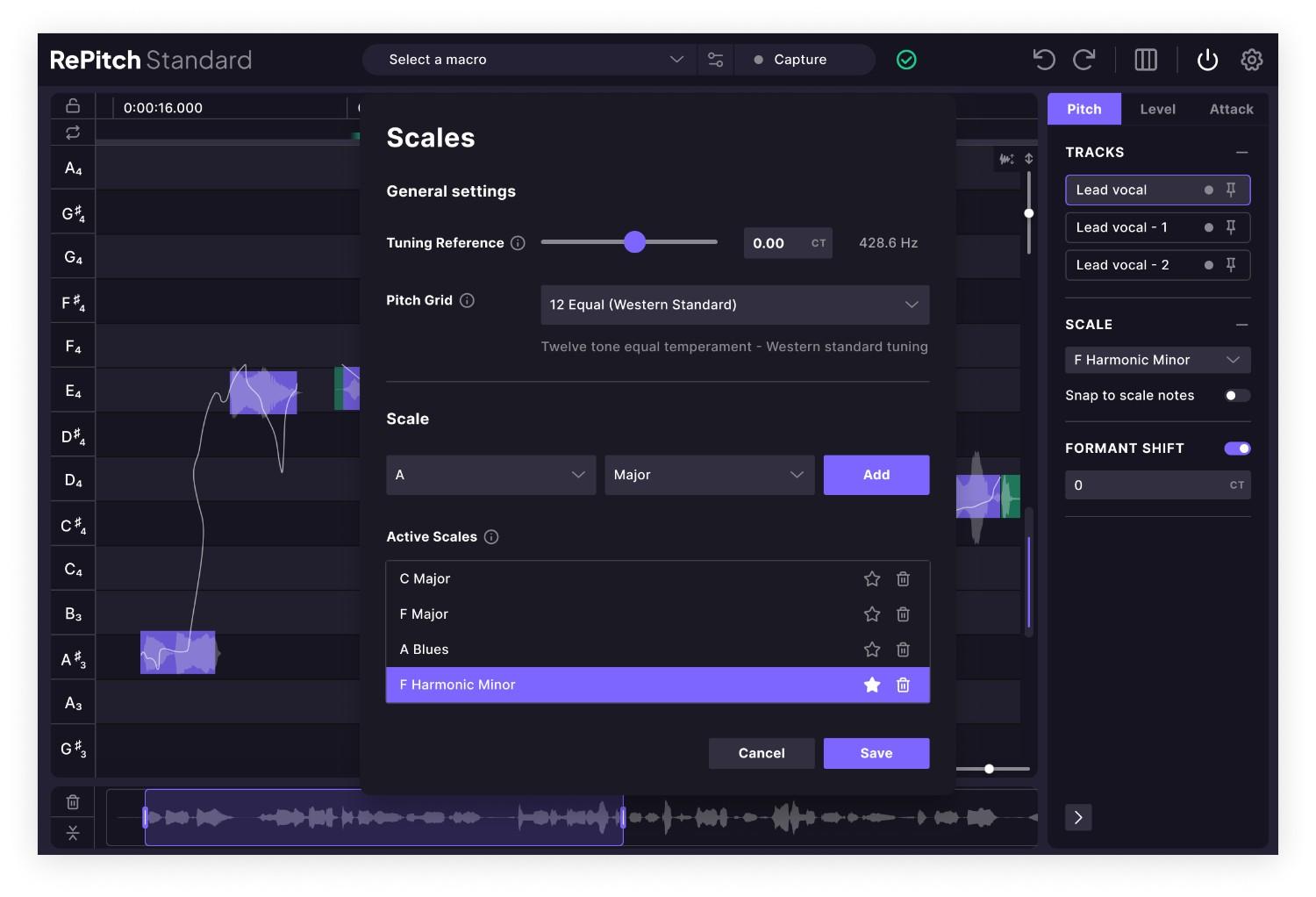
Task: Save the Scales settings
Action: (876, 752)
